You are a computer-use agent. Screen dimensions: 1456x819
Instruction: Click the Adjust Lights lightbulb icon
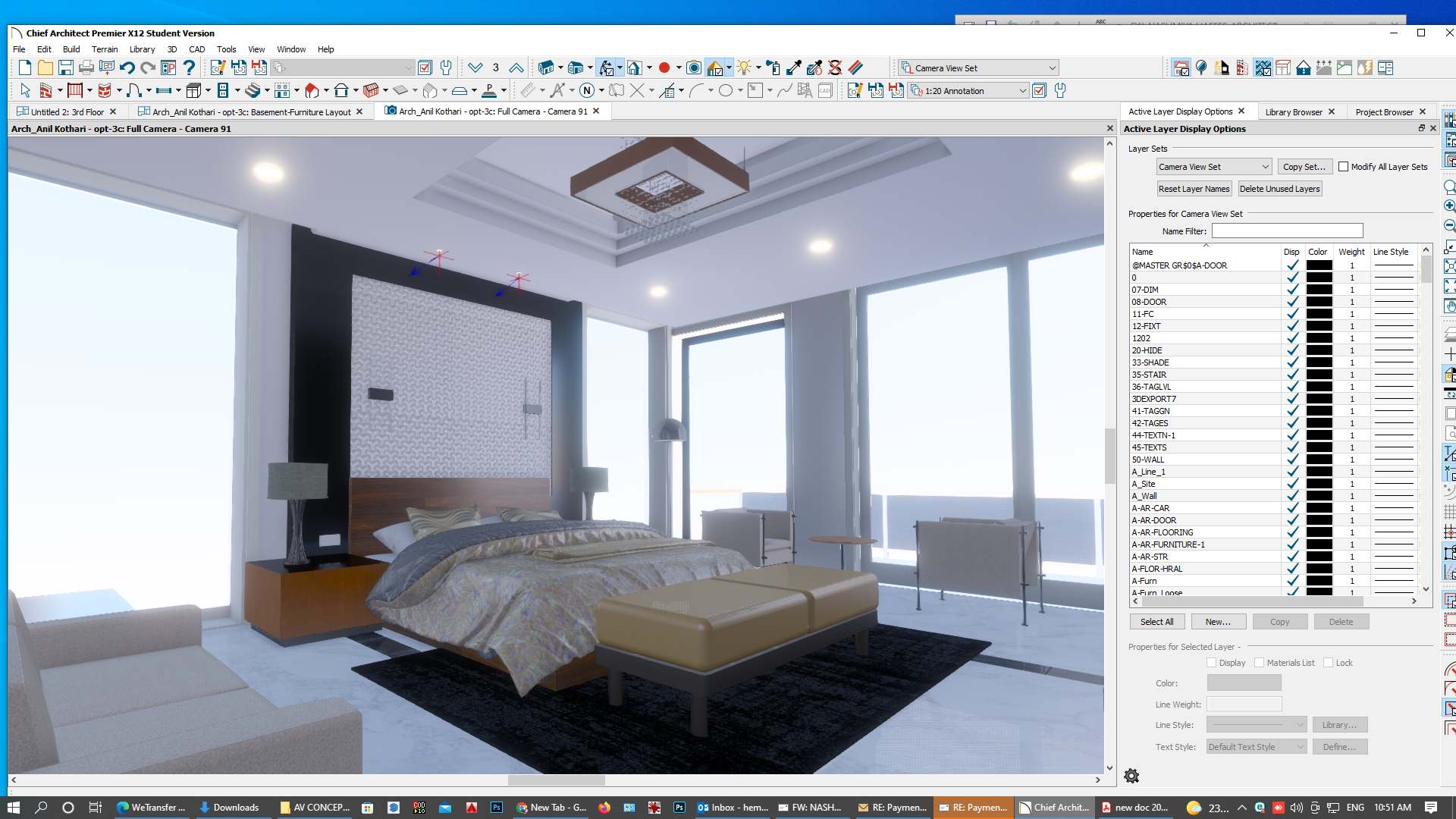[x=744, y=68]
